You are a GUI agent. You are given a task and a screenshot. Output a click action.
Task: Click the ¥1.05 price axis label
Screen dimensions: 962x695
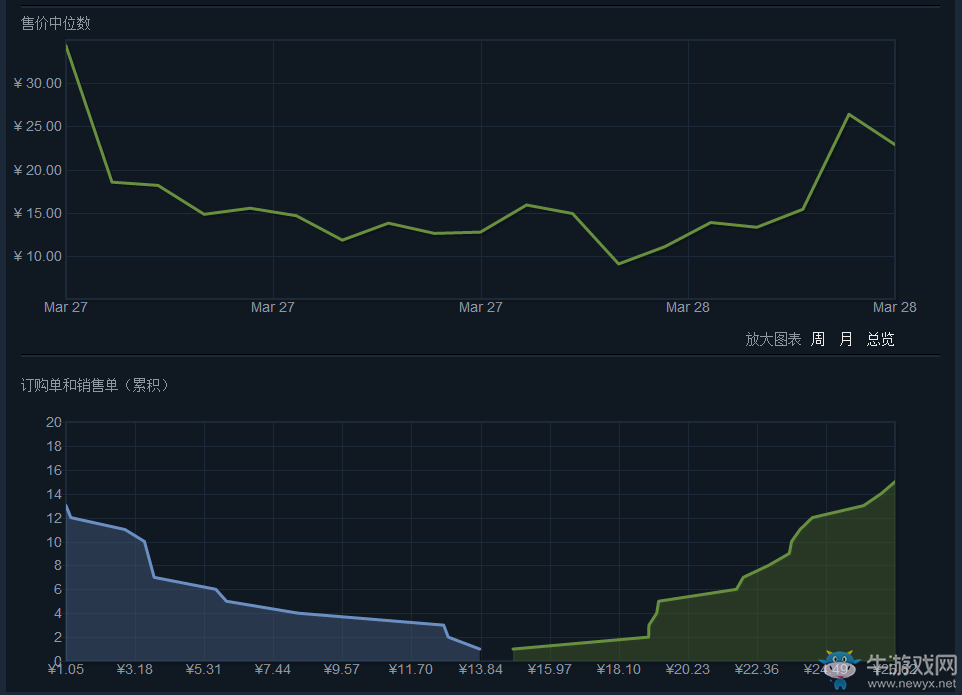click(x=66, y=669)
